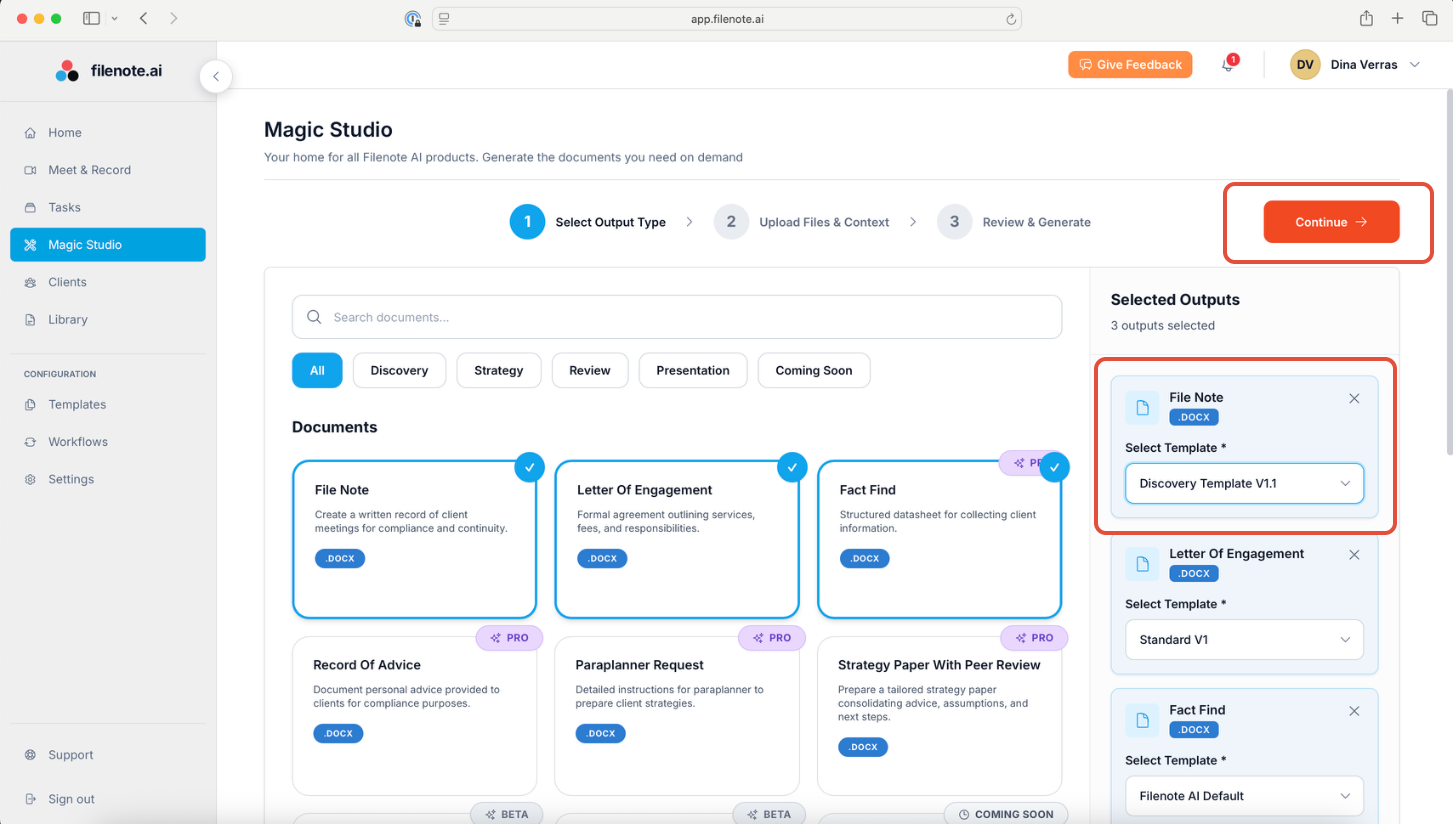Click the Tasks icon in sidebar
1453x824 pixels.
30,208
